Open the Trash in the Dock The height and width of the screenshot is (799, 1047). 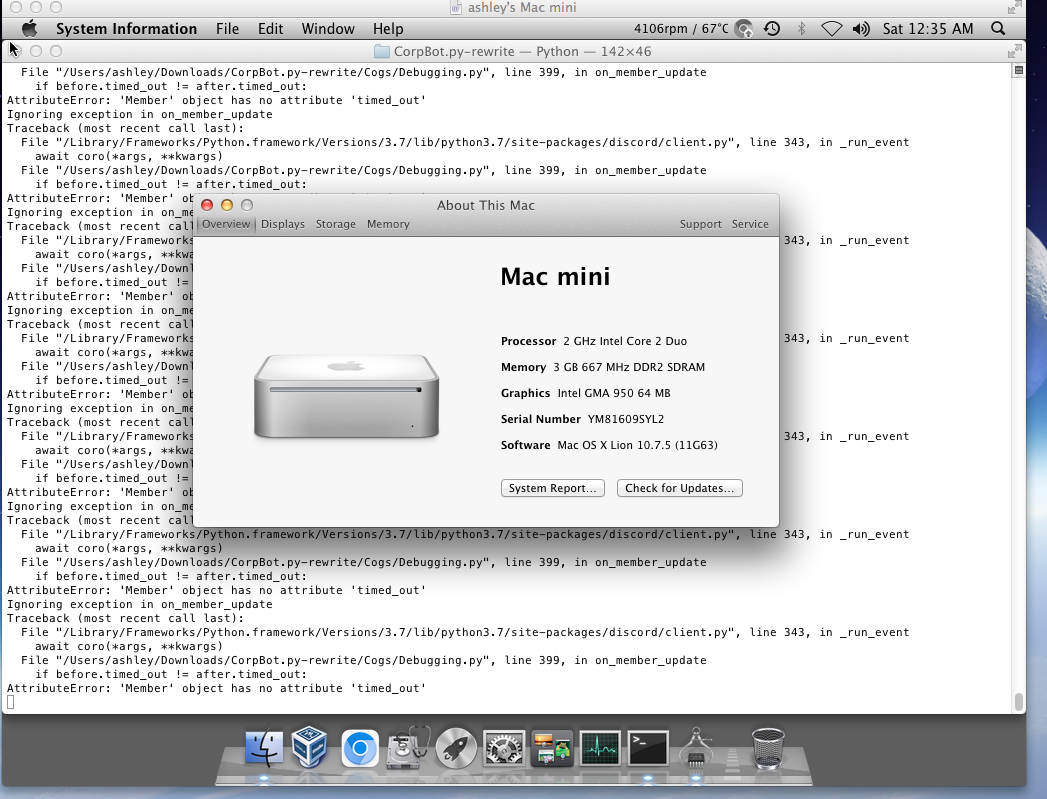768,748
